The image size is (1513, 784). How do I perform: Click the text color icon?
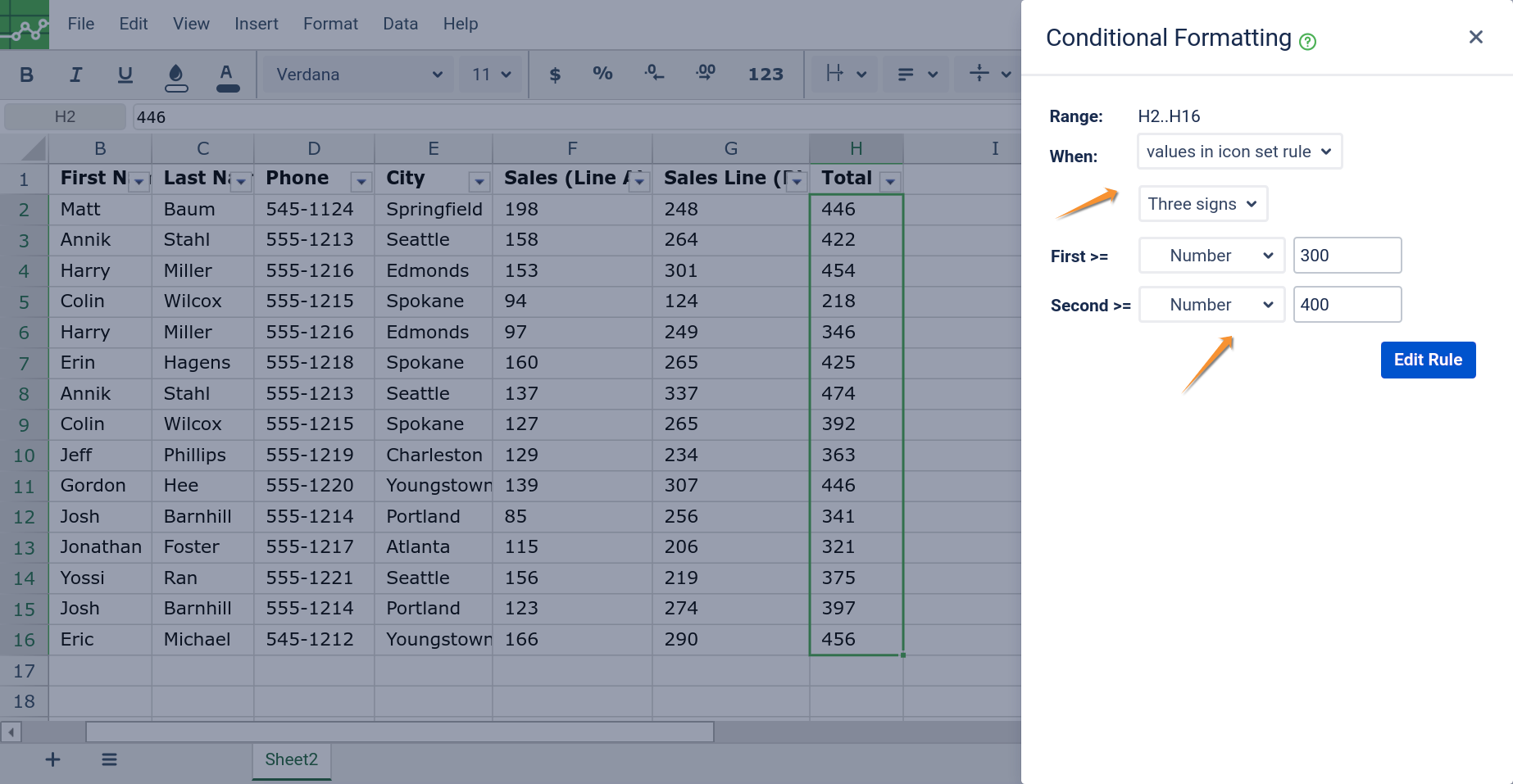(227, 75)
